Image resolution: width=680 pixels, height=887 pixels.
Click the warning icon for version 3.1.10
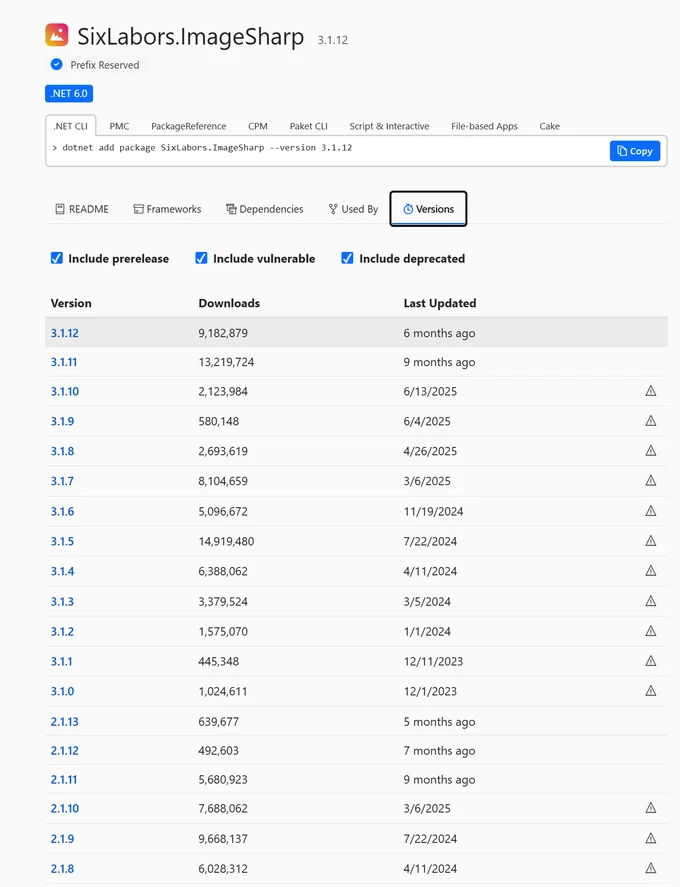651,391
